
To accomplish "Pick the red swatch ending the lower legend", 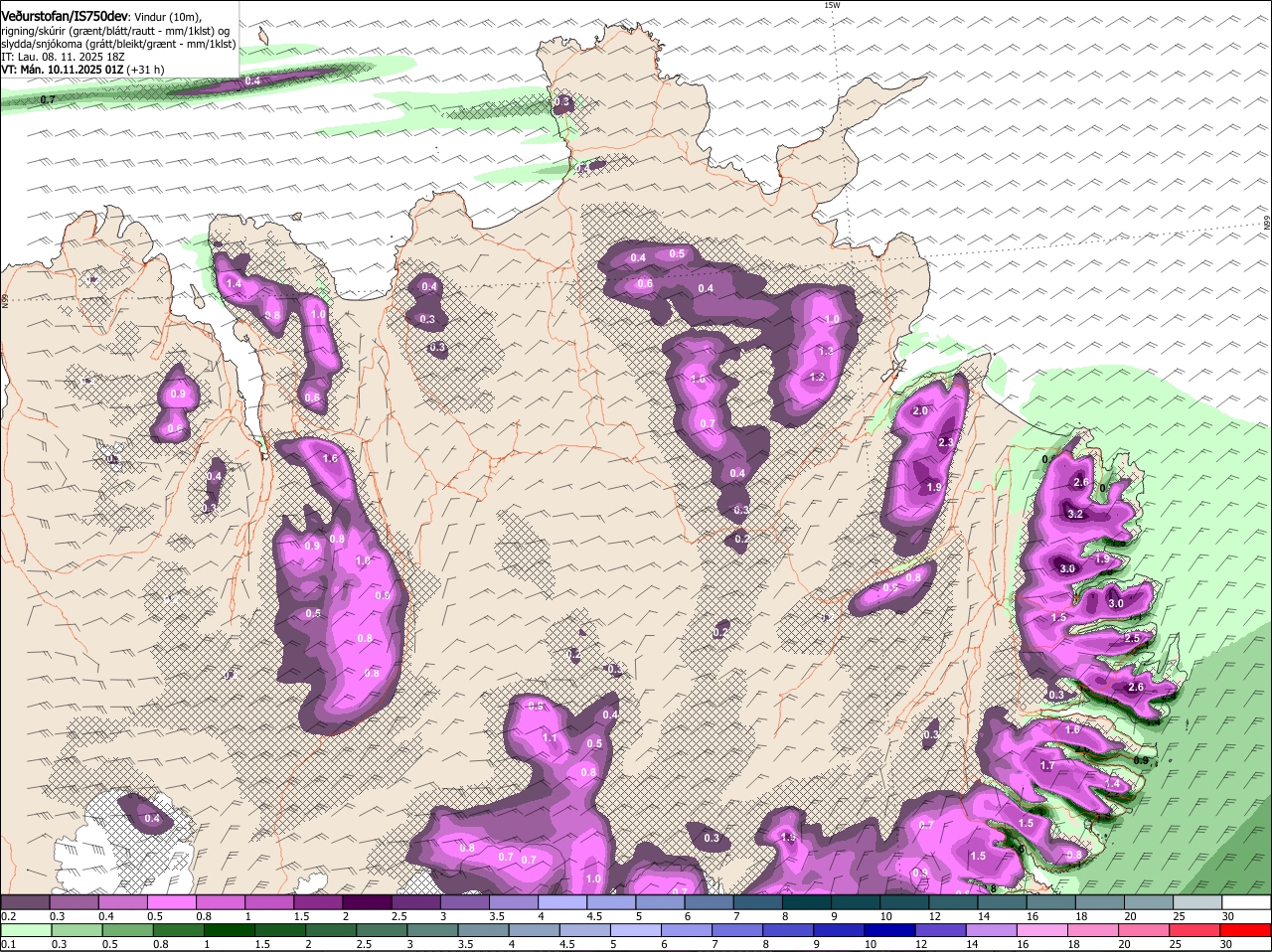I will (1246, 930).
